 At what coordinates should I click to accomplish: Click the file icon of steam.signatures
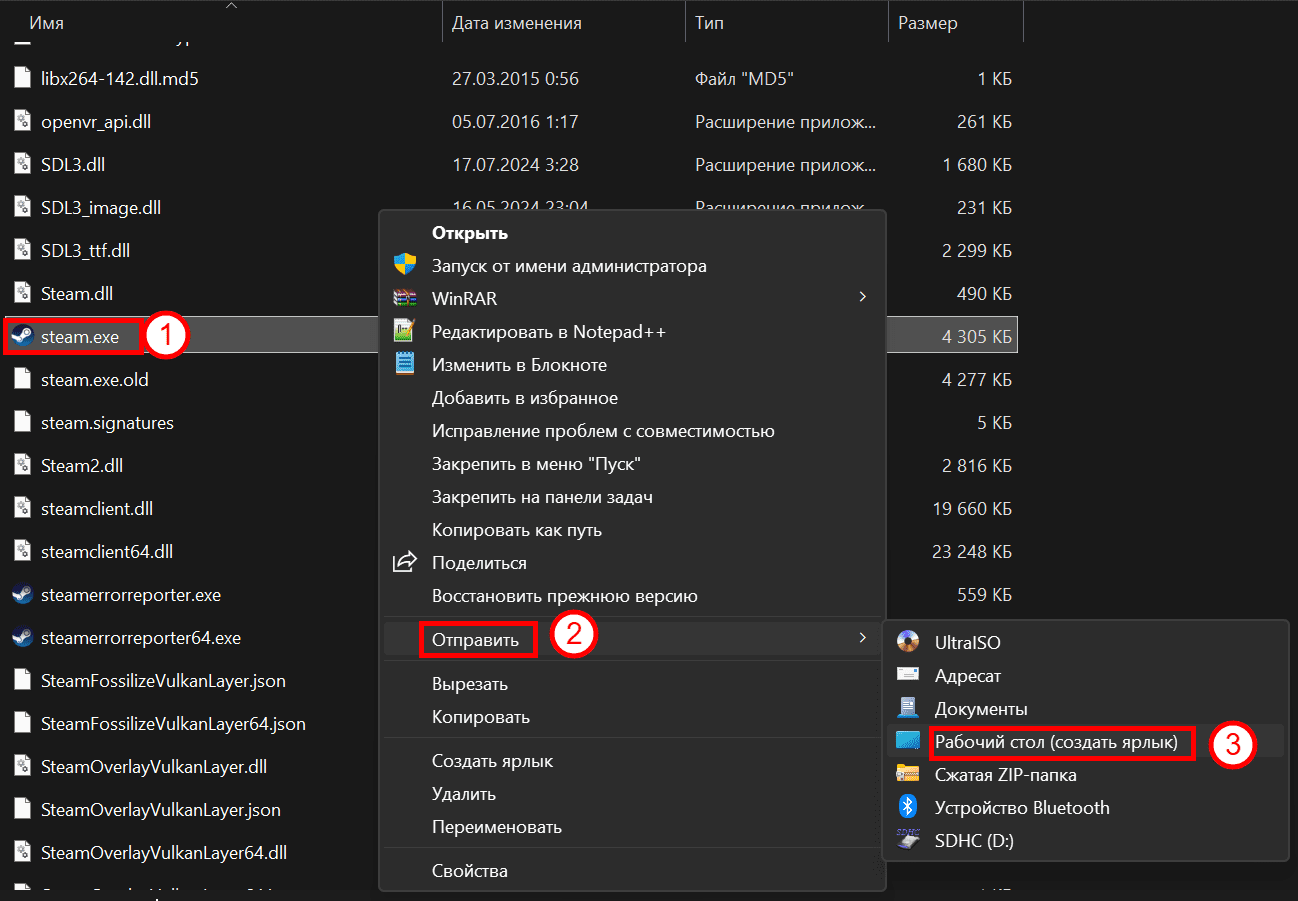[x=23, y=422]
